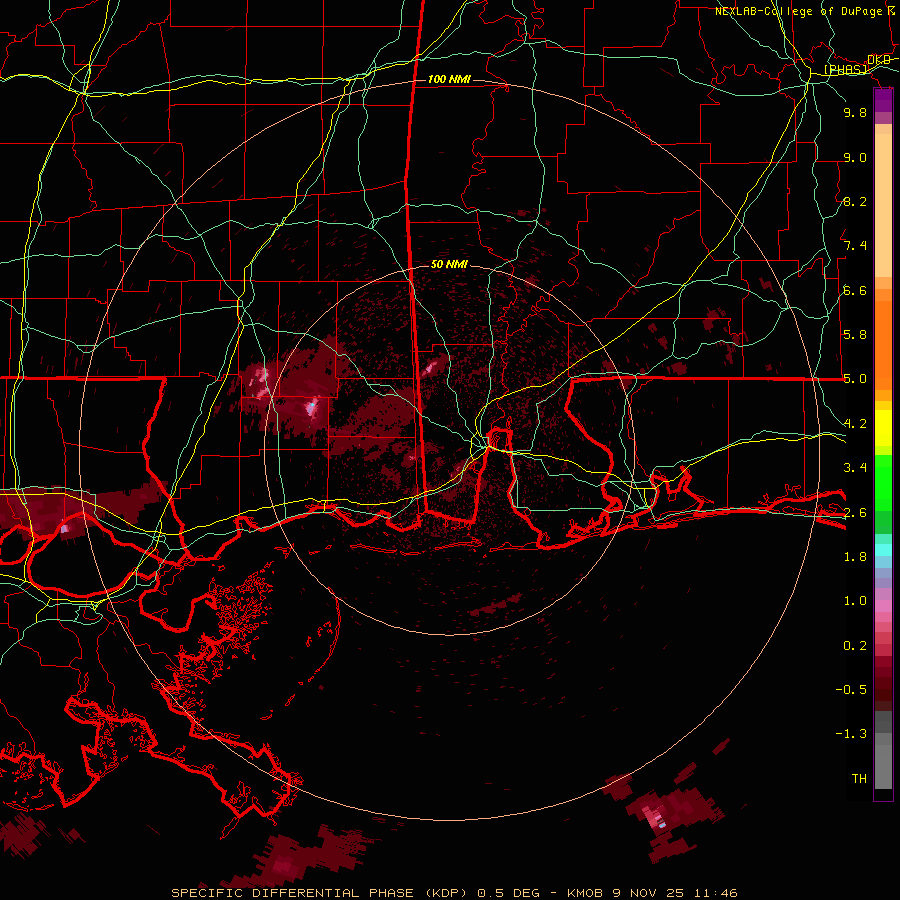
Task: Pick the purple top color bar segment
Action: point(883,98)
